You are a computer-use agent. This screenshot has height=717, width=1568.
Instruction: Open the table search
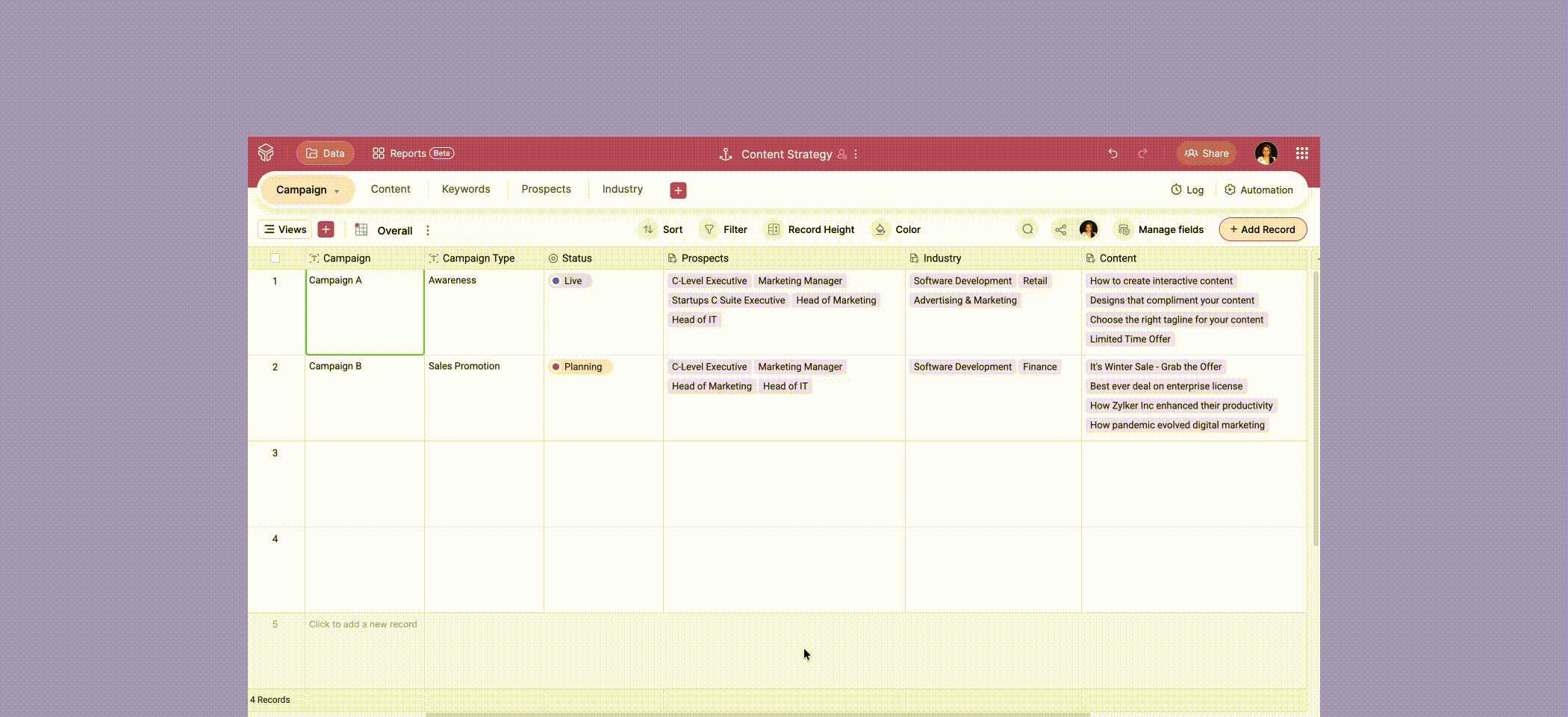pos(1027,229)
